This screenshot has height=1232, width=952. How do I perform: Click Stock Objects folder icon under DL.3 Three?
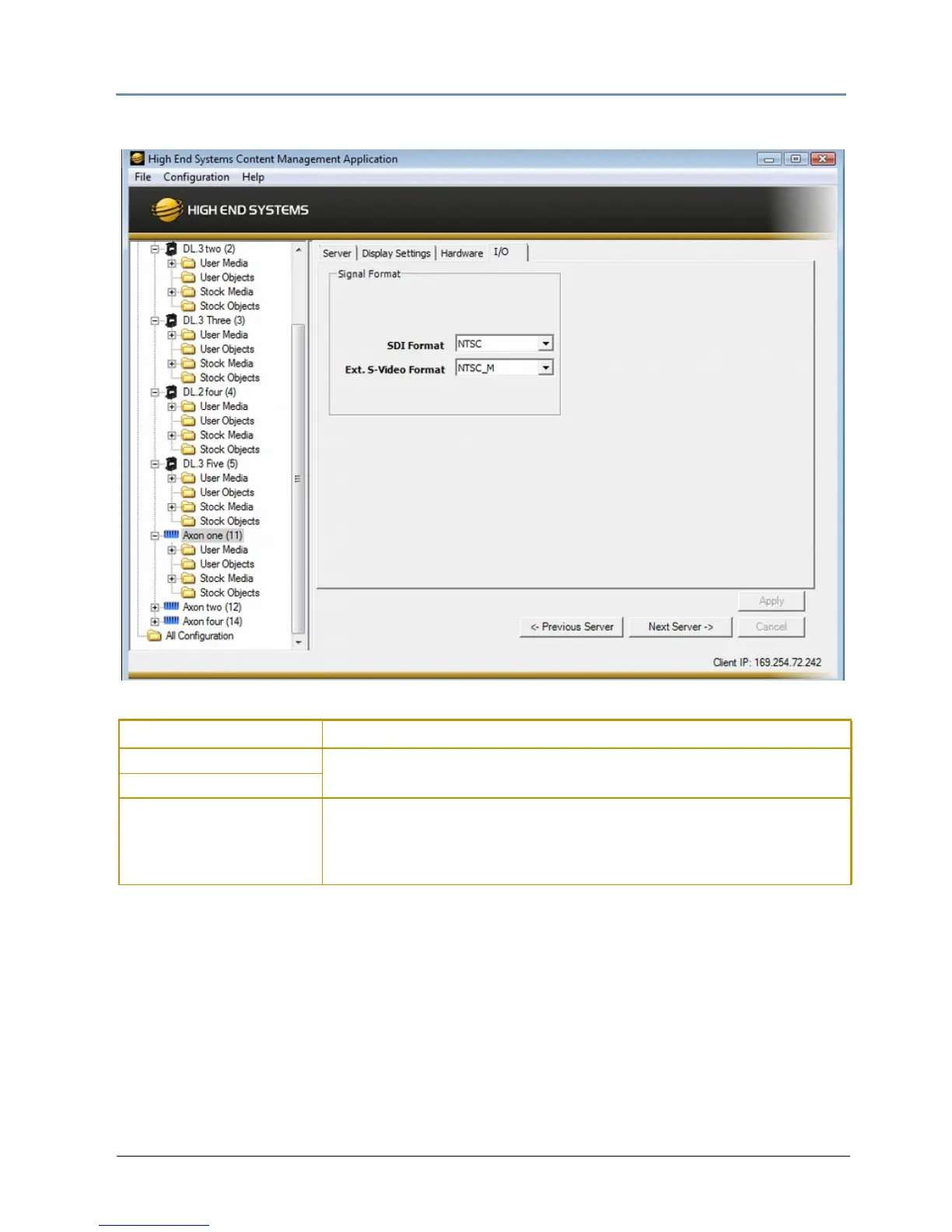188,378
